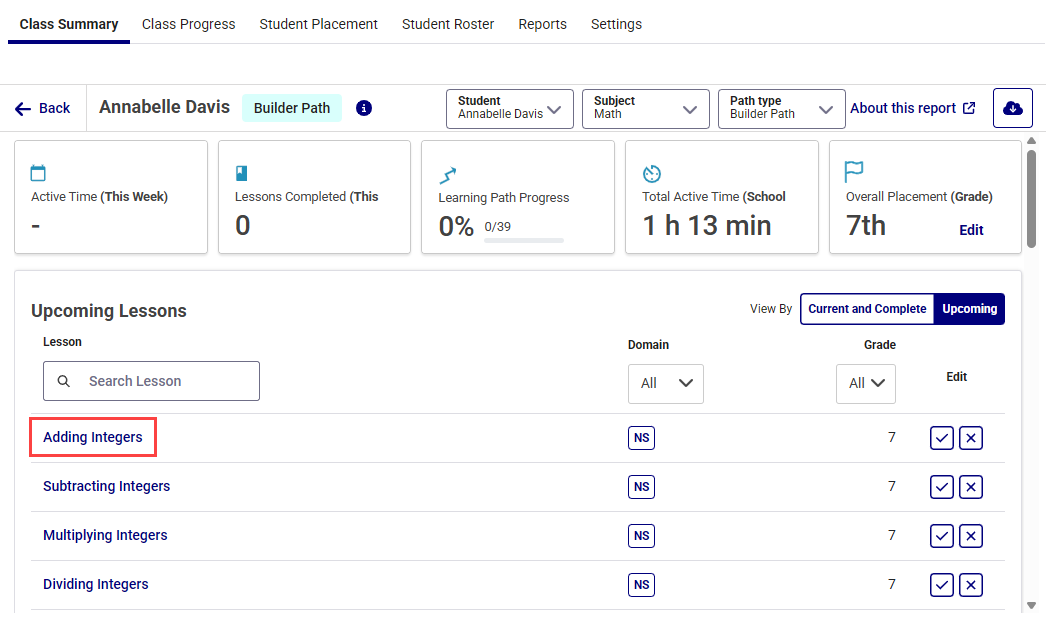Click the external link icon after About this report

tap(969, 108)
